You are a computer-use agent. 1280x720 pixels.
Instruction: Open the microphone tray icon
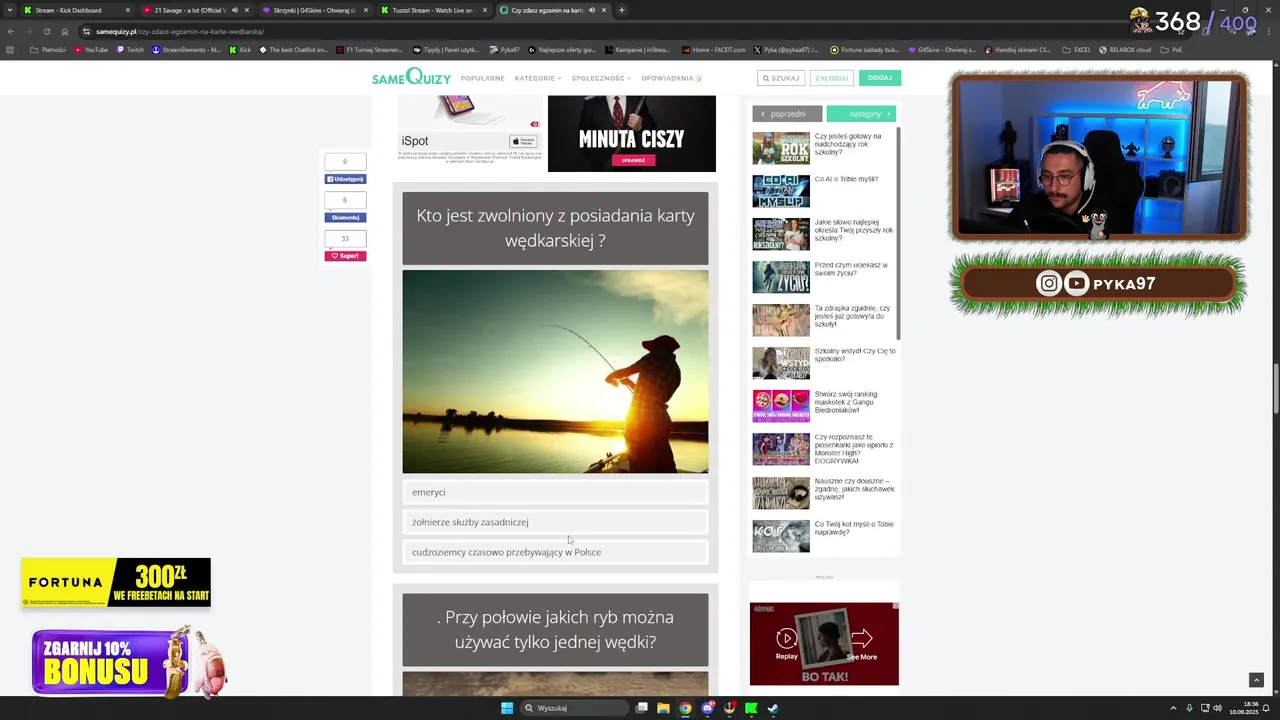[x=1189, y=708]
